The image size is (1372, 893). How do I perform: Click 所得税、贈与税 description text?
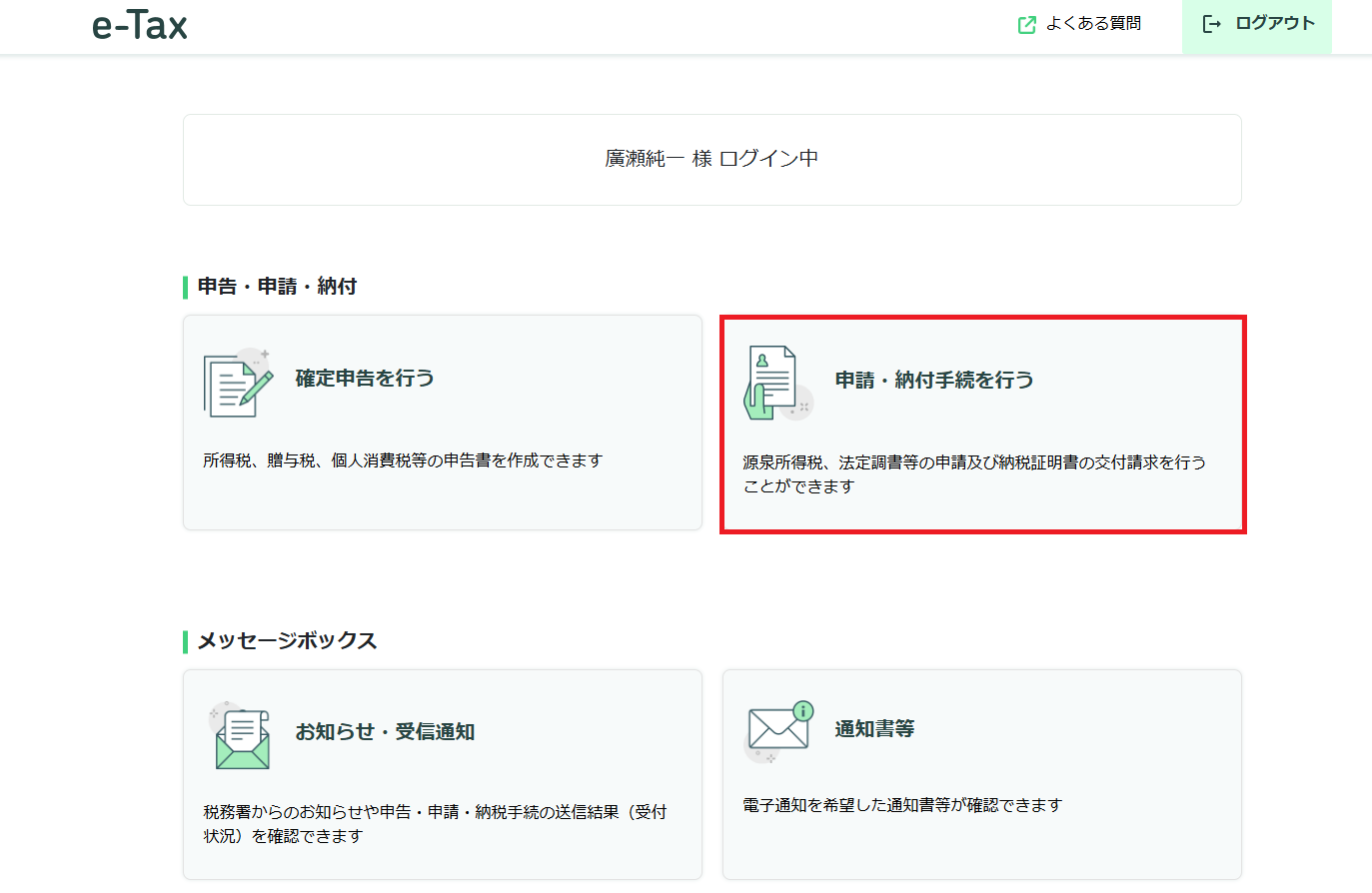403,460
